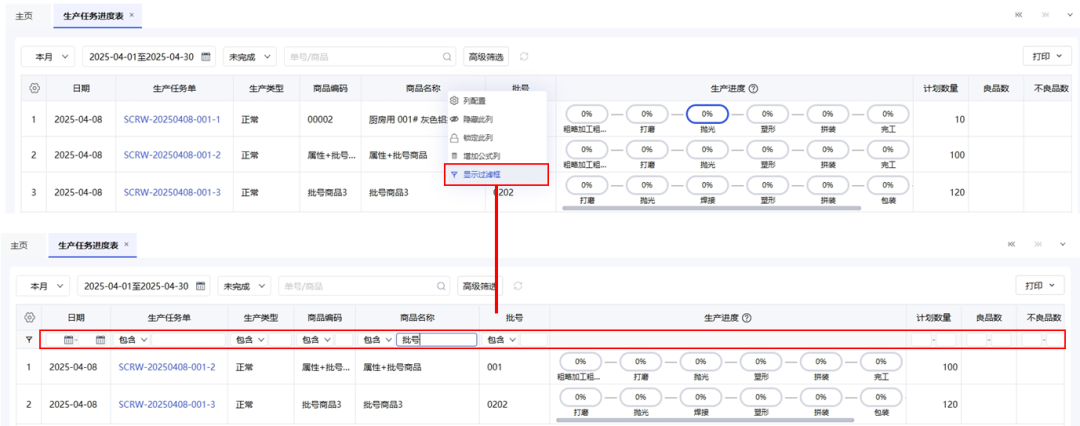Open 包含 dropdown under 生产类型 column
The height and width of the screenshot is (426, 1080).
pyautogui.click(x=249, y=339)
